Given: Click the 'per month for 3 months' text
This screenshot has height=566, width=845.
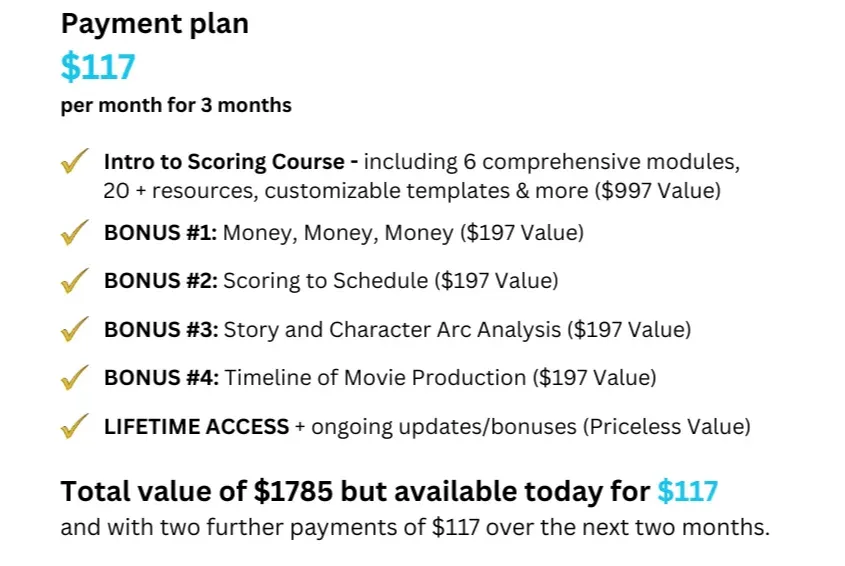Looking at the screenshot, I should click(176, 105).
